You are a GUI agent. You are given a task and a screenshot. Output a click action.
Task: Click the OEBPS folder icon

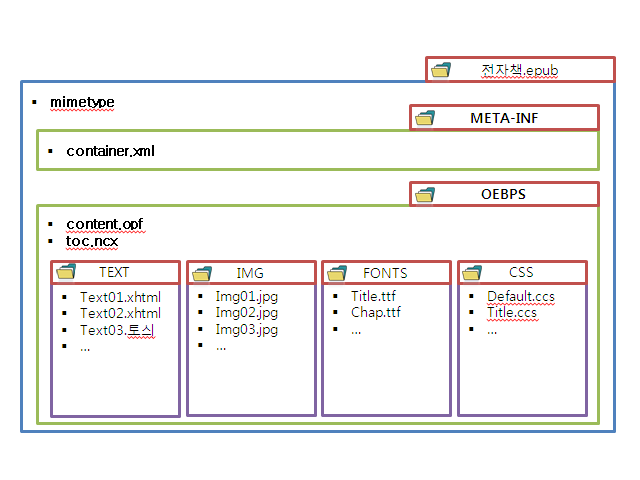(x=425, y=195)
